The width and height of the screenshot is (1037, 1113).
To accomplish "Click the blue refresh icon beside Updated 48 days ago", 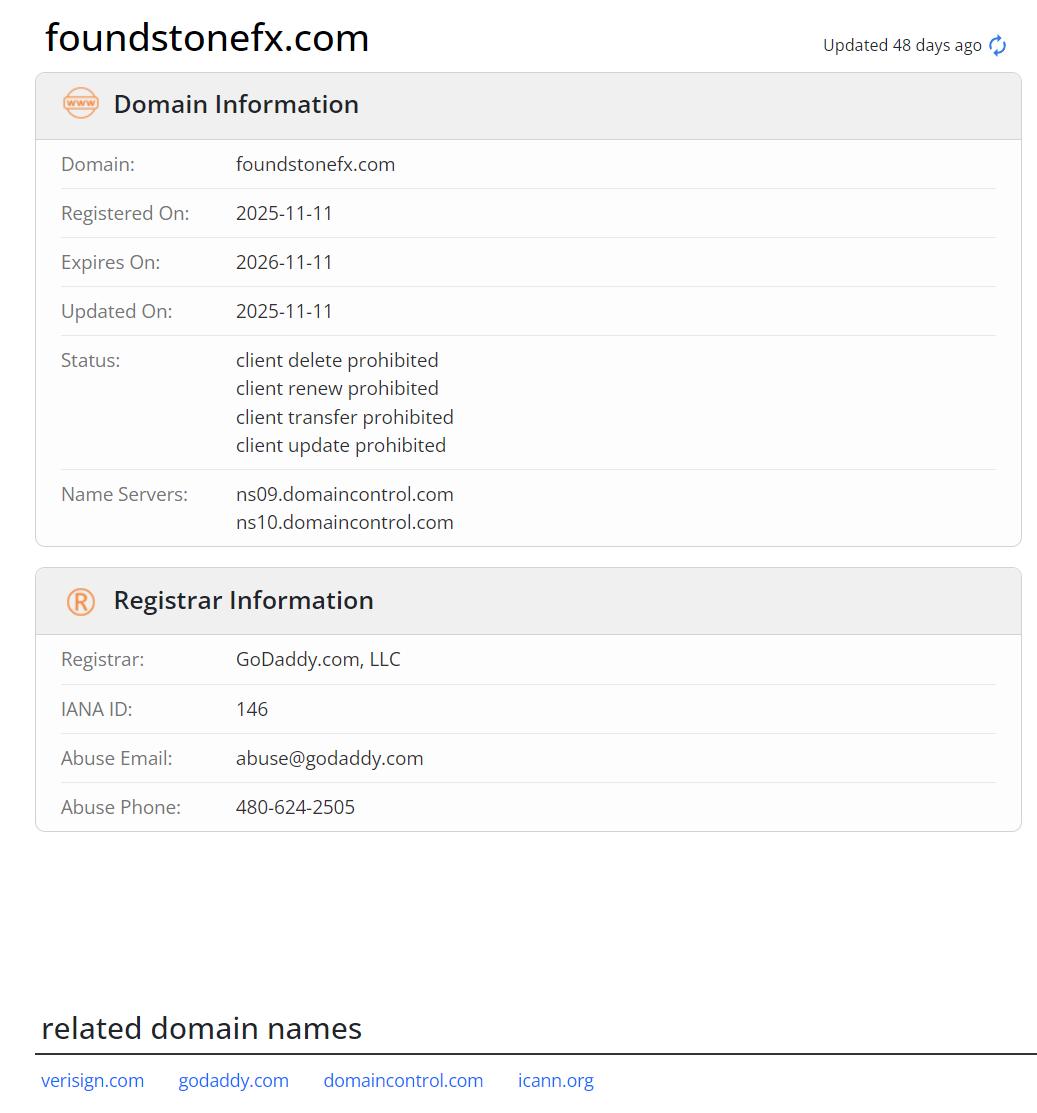I will pos(997,45).
